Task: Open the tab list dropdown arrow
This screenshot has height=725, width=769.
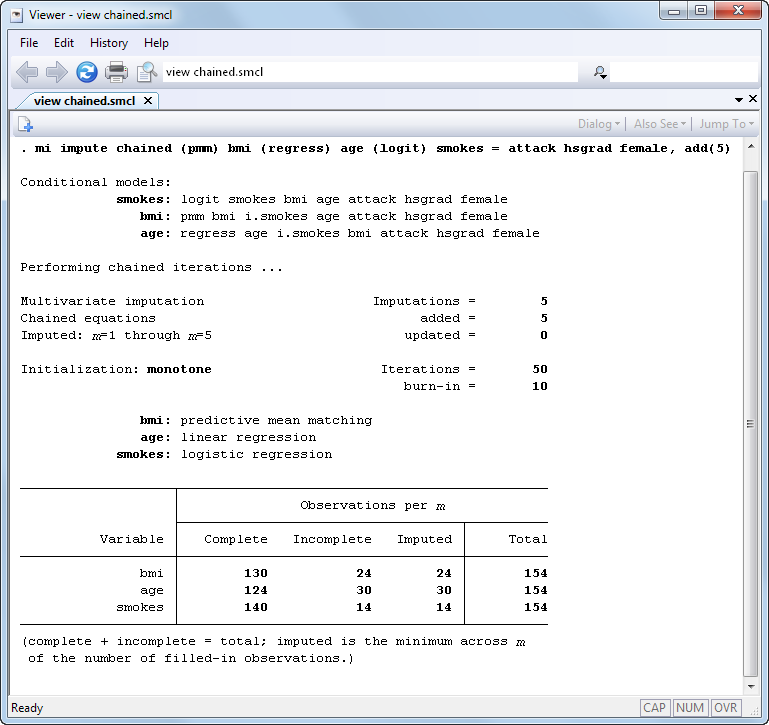Action: point(739,100)
